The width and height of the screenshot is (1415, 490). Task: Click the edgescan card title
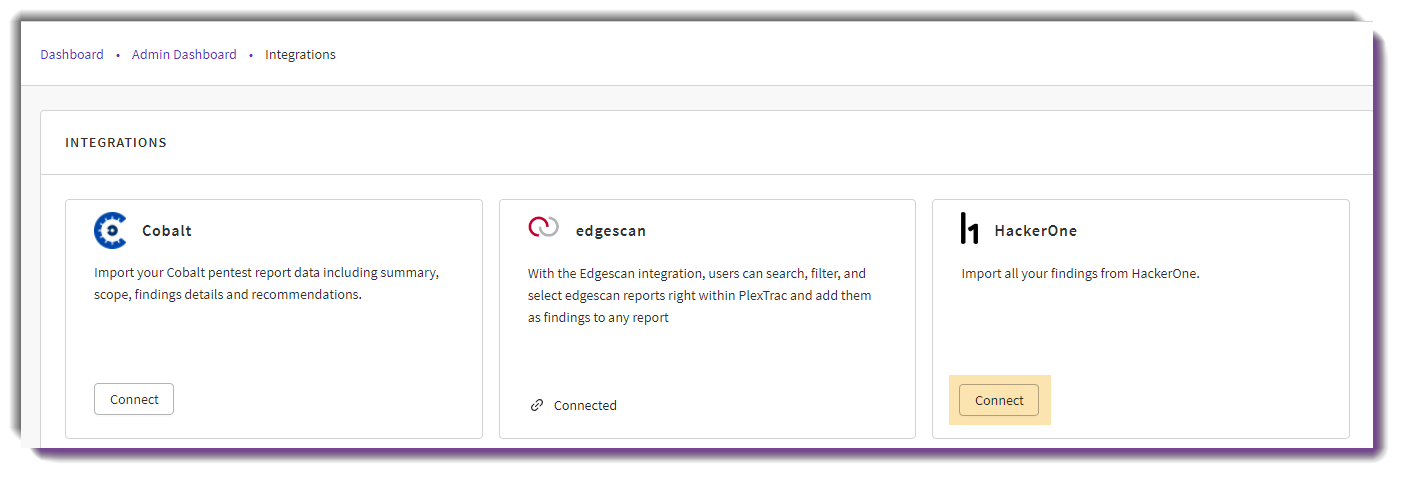[611, 230]
